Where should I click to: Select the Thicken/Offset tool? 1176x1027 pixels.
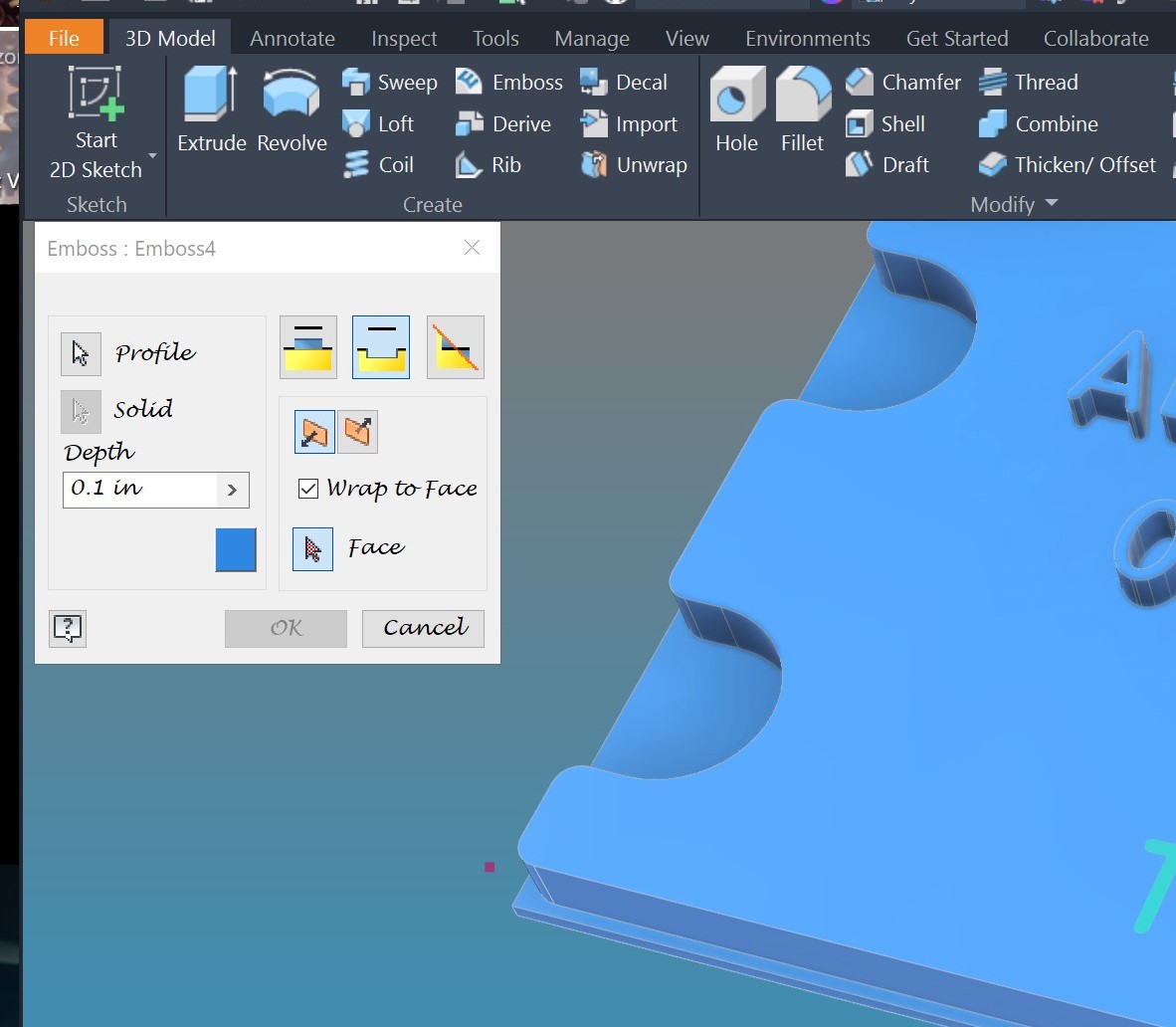(1068, 164)
